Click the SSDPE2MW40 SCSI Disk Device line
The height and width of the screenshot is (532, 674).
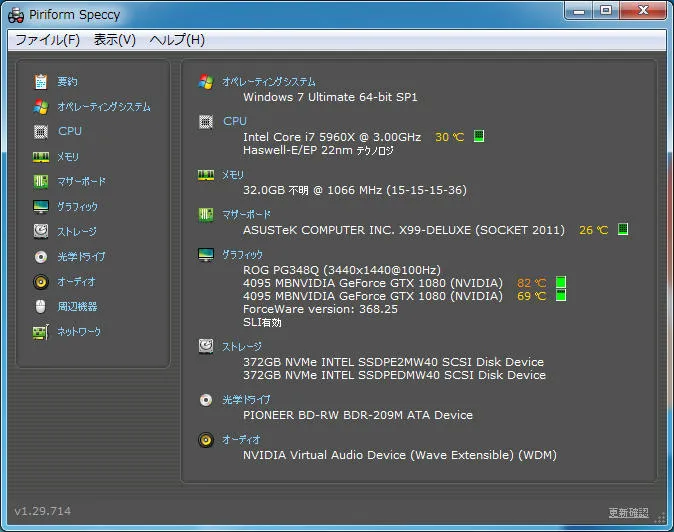393,362
